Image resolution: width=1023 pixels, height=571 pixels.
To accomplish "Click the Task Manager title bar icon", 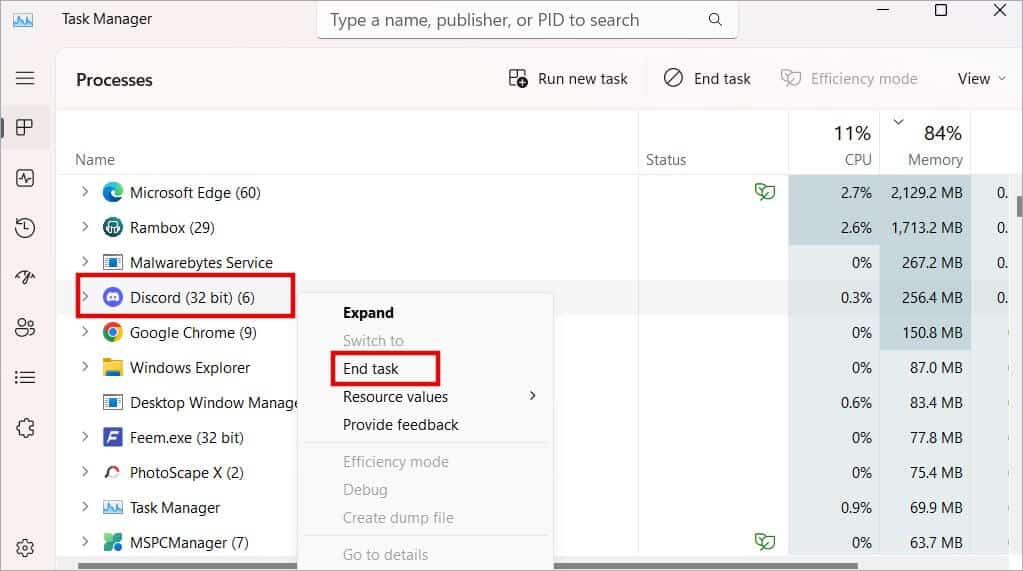I will click(23, 20).
